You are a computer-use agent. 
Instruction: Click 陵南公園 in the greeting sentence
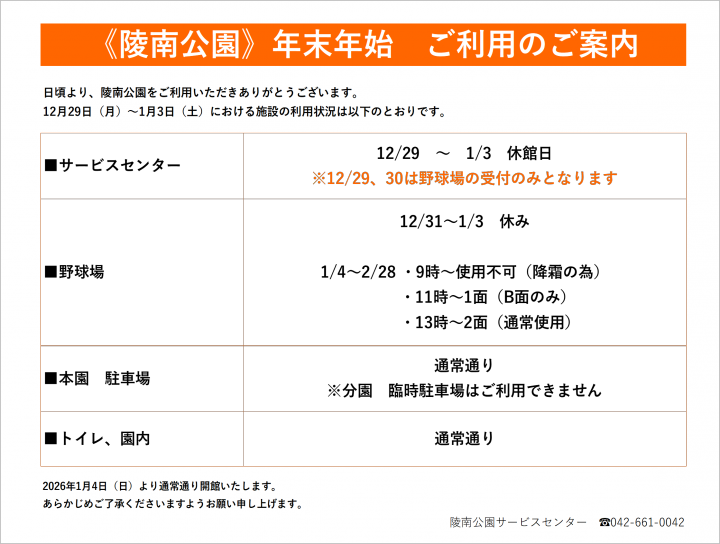pos(123,92)
